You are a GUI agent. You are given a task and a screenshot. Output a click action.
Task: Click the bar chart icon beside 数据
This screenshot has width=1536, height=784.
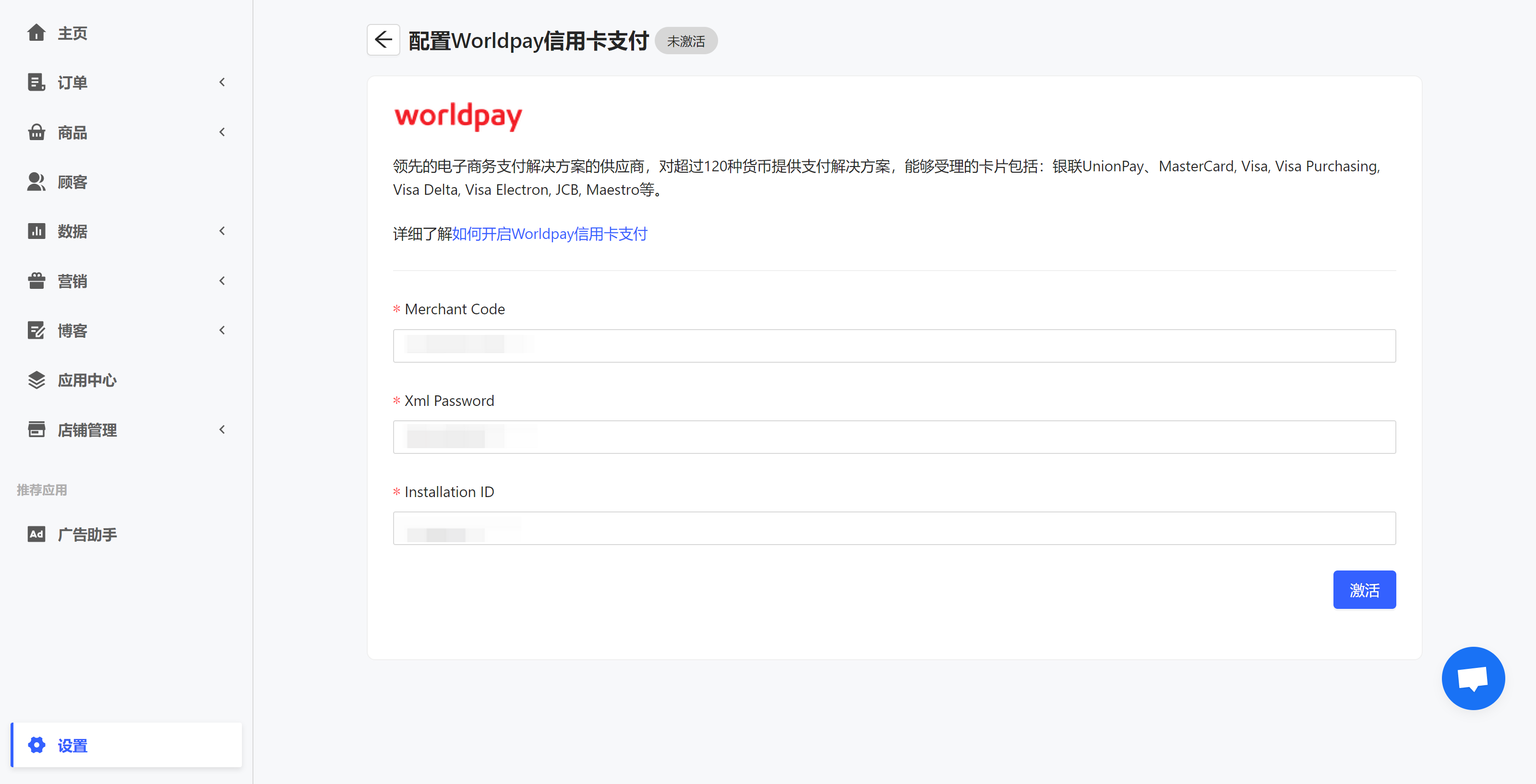(36, 231)
